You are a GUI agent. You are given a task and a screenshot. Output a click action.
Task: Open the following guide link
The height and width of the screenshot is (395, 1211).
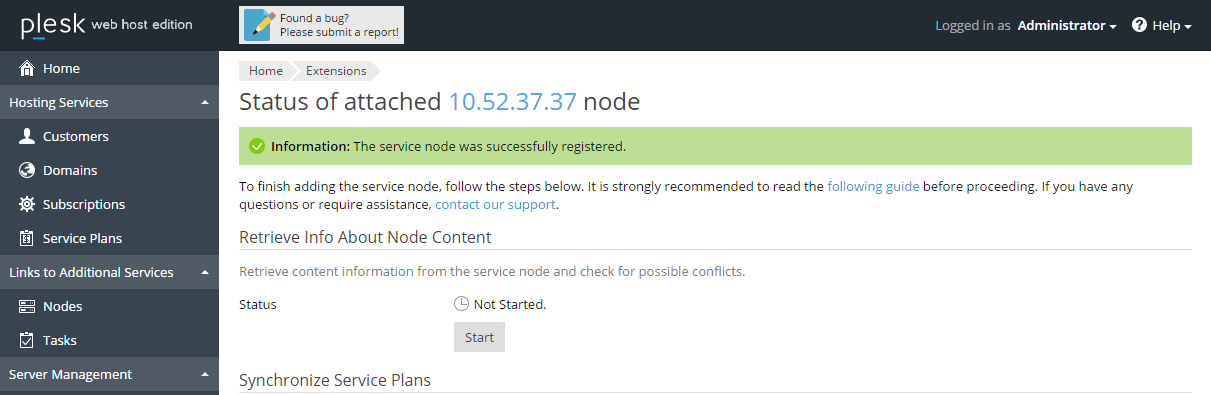873,186
